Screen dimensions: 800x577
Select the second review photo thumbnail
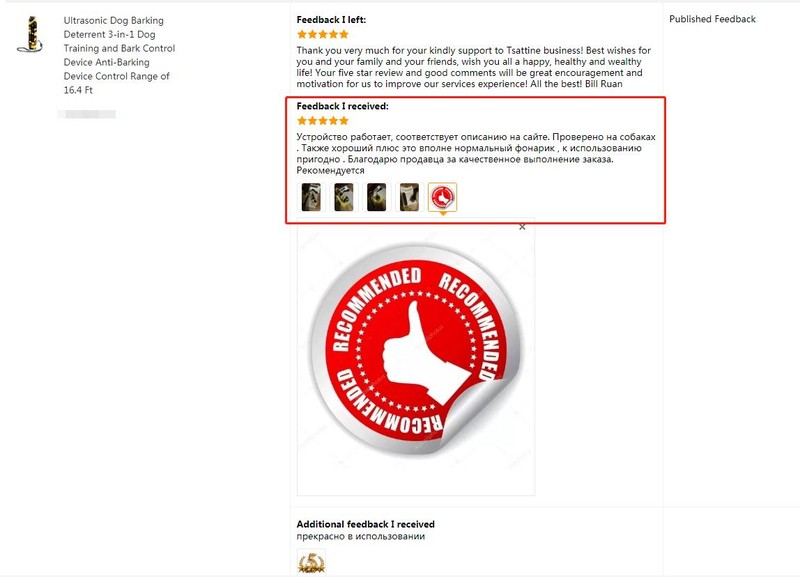[344, 197]
